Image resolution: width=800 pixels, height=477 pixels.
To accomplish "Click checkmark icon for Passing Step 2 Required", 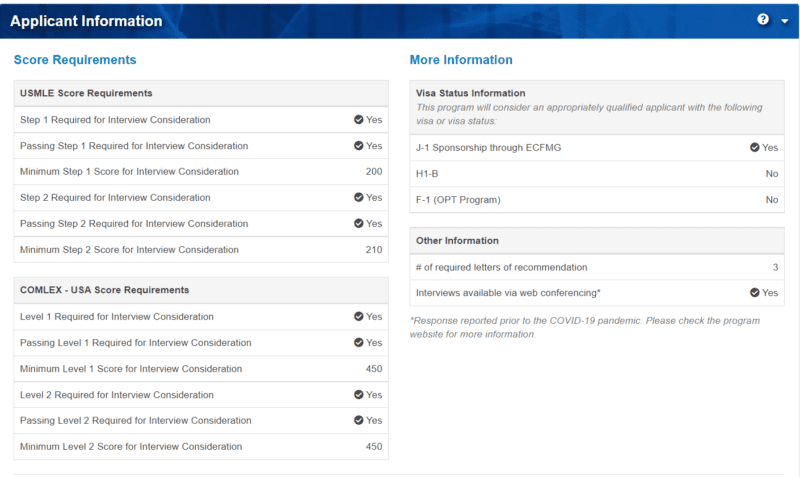I will click(358, 224).
